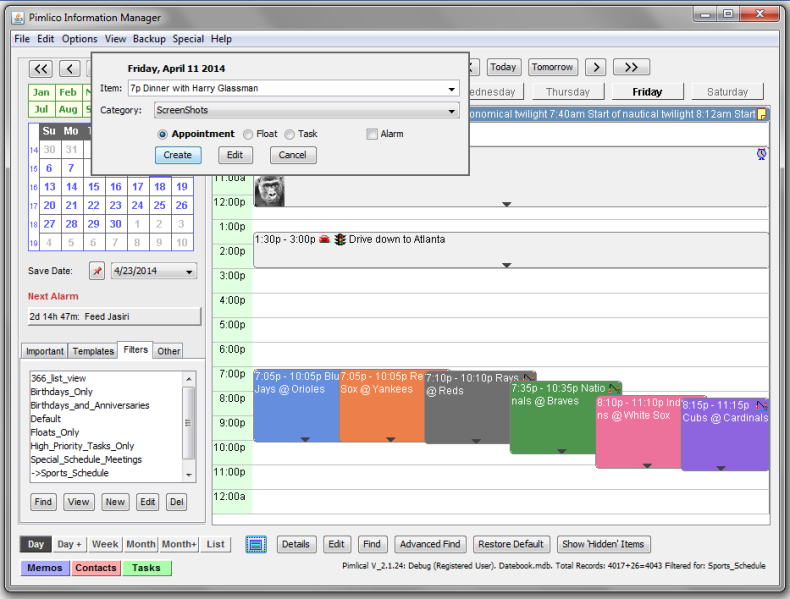Viewport: 790px width, 599px height.
Task: Click the compact view icon beside the List tab
Action: coord(256,544)
